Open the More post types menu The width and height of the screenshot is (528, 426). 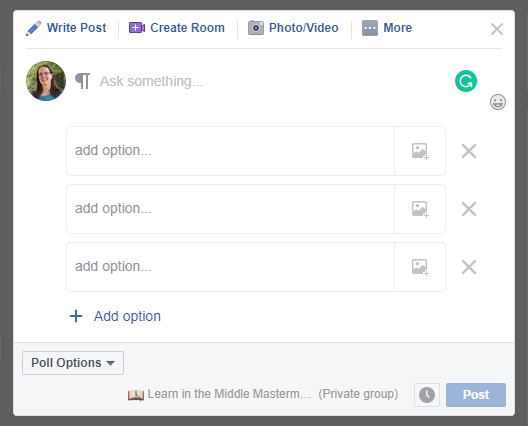(x=387, y=28)
